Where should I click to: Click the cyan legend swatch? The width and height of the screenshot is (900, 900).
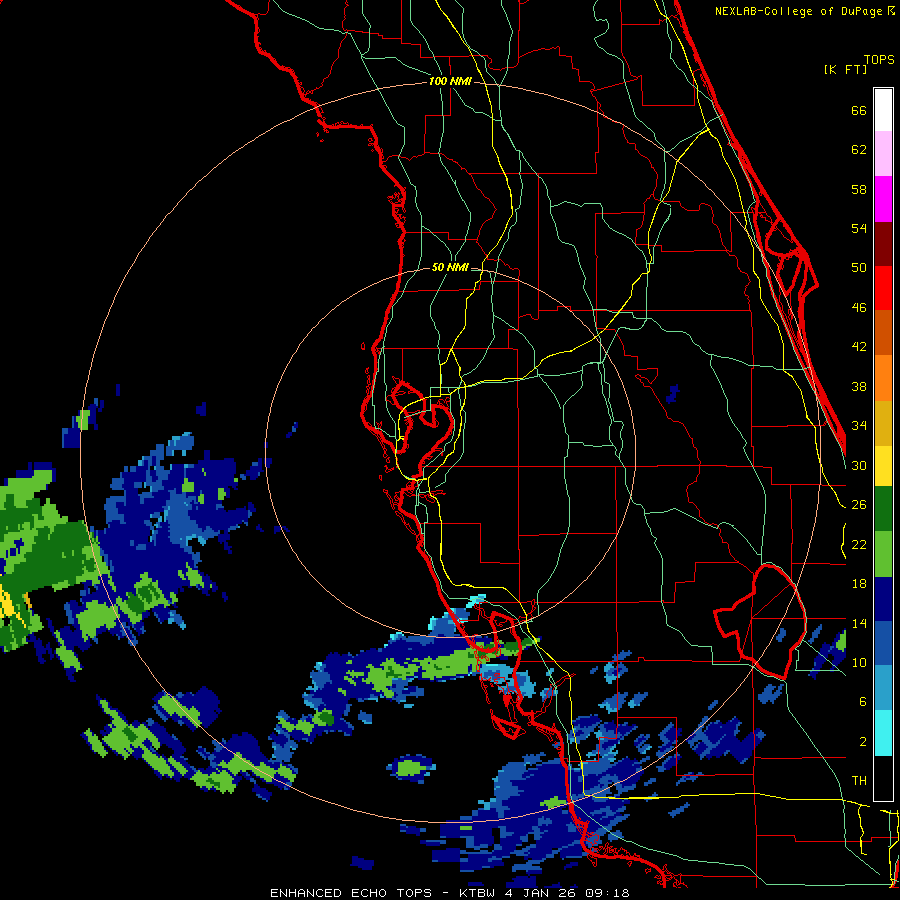coord(883,733)
